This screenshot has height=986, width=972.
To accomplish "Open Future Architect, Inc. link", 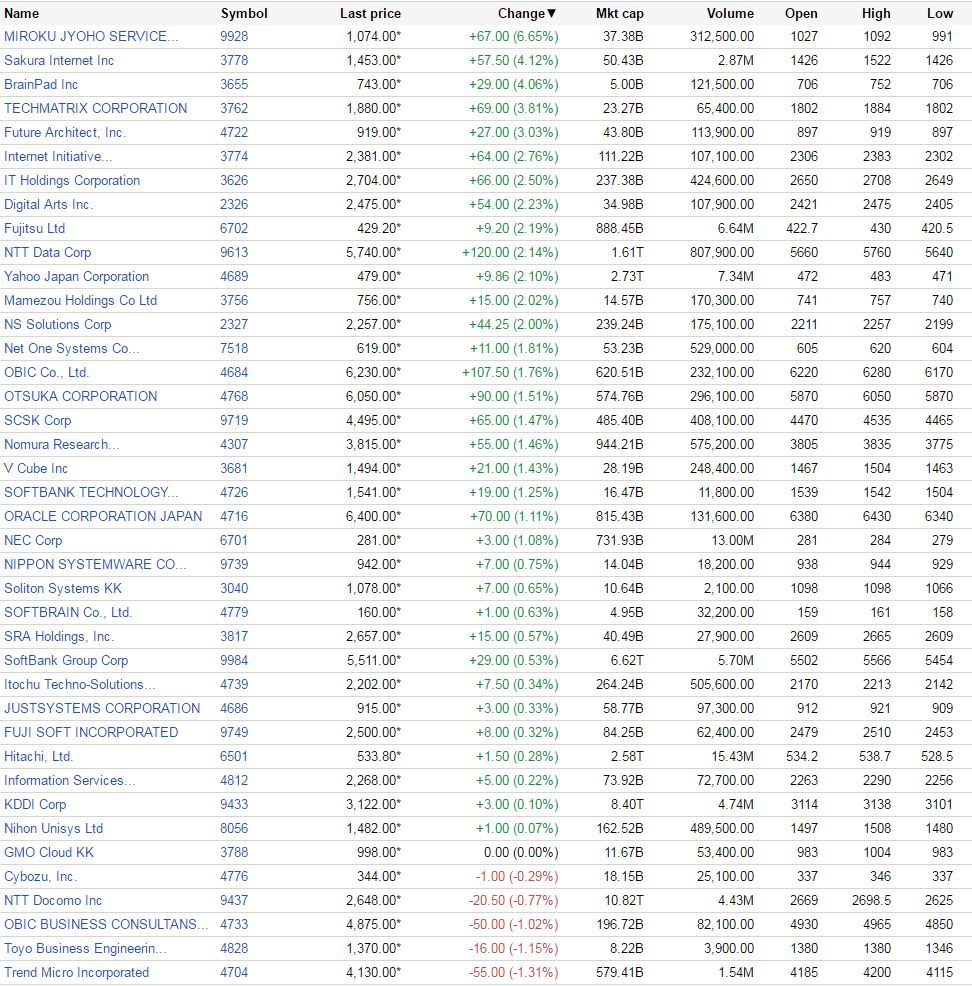I will pos(65,132).
